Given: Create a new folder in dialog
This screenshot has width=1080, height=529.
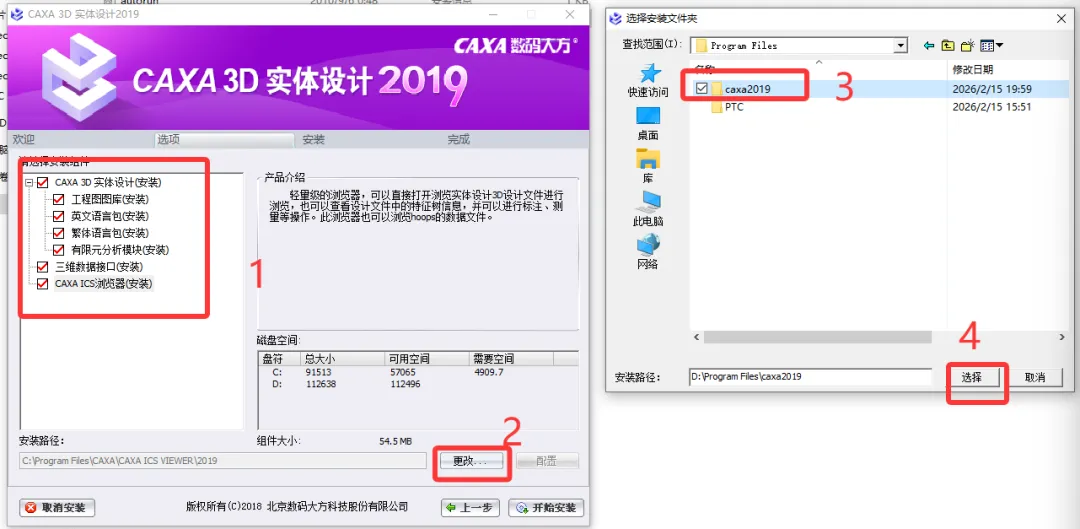Looking at the screenshot, I should 968,45.
